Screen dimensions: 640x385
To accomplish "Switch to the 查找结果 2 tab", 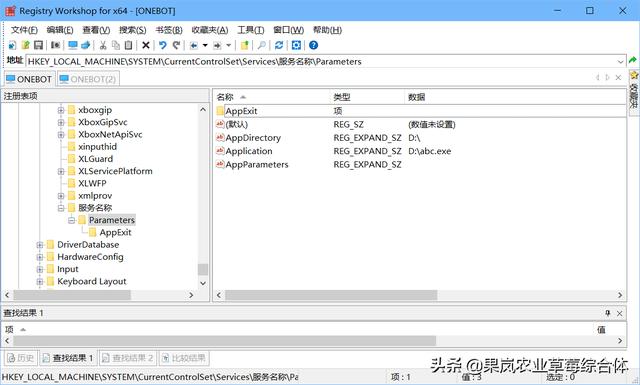I will 127,358.
